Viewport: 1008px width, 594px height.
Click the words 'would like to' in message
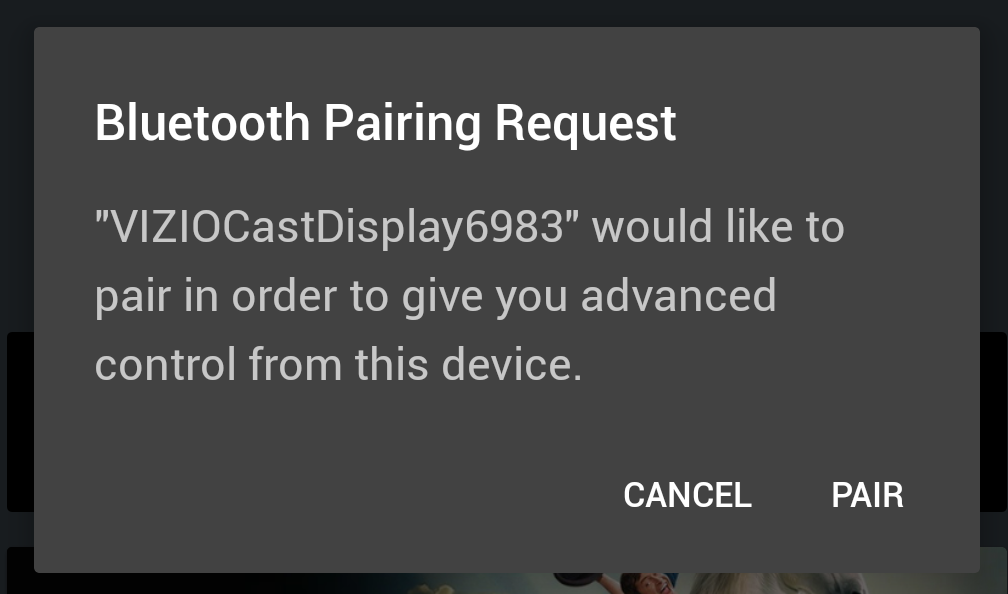pyautogui.click(x=717, y=227)
